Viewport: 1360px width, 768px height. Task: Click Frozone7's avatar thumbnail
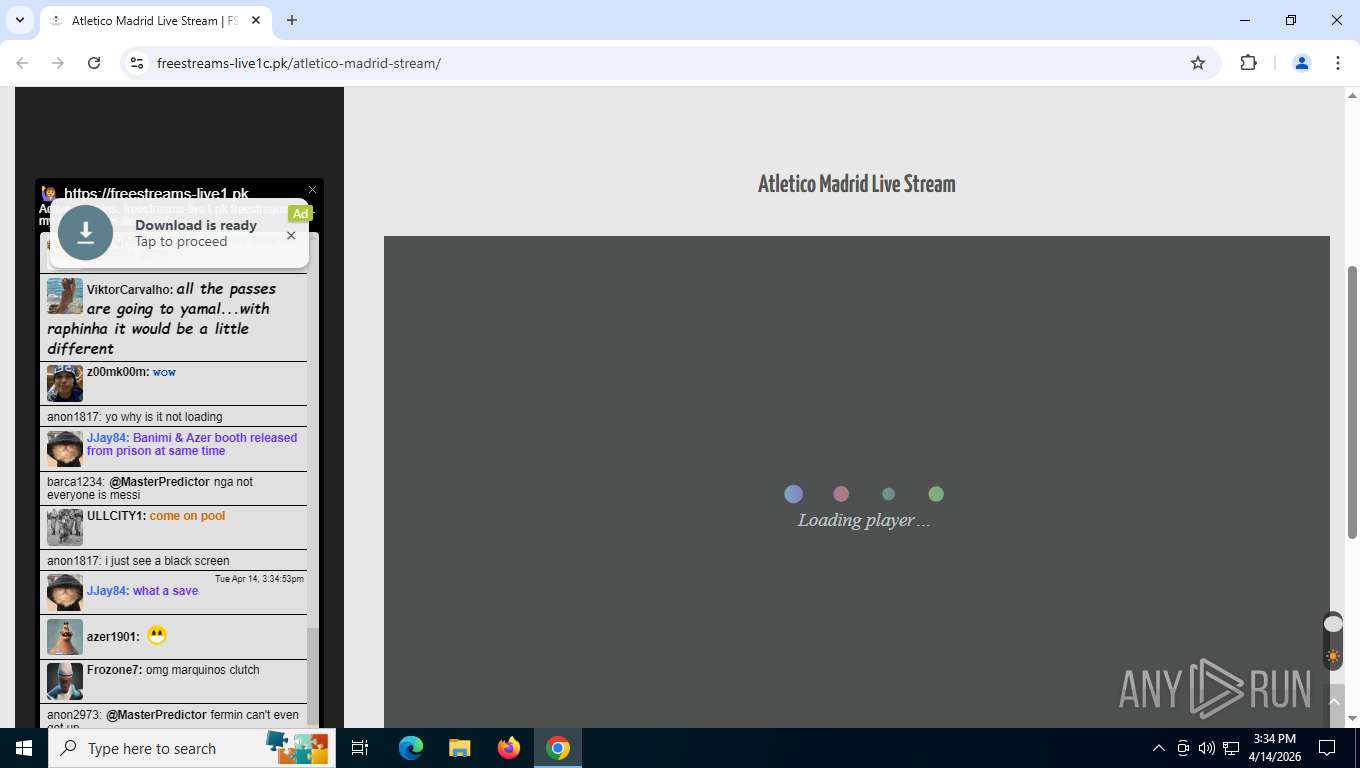65,681
